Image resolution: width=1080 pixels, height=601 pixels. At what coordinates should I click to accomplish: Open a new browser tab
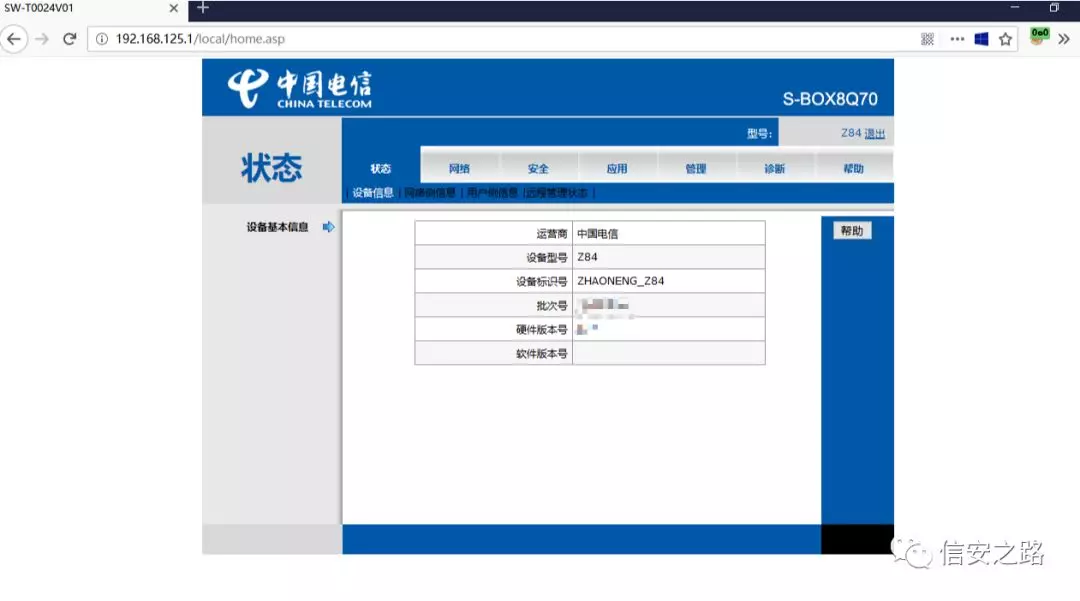point(202,8)
